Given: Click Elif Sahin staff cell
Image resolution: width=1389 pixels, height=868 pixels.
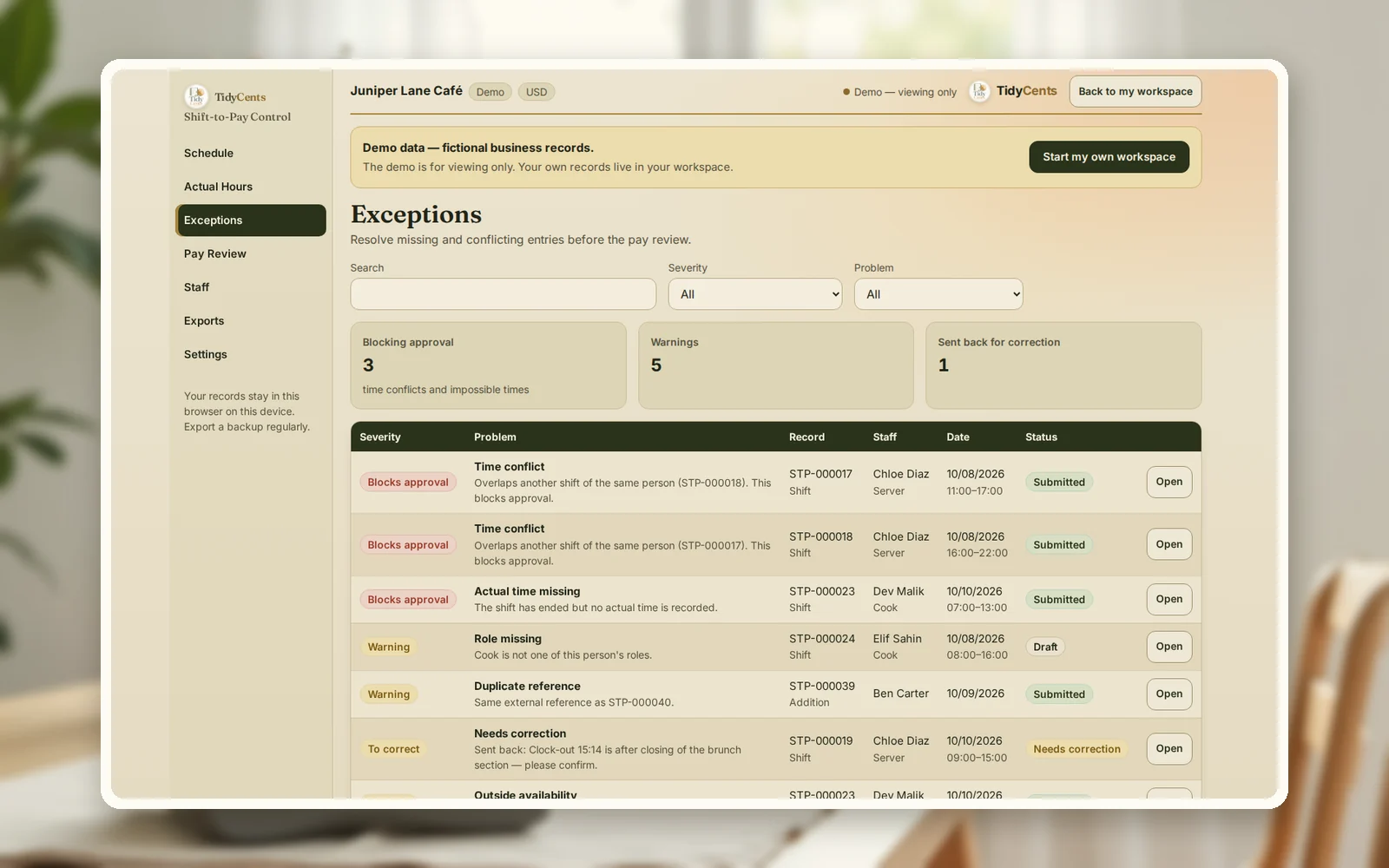Looking at the screenshot, I should tap(897, 647).
